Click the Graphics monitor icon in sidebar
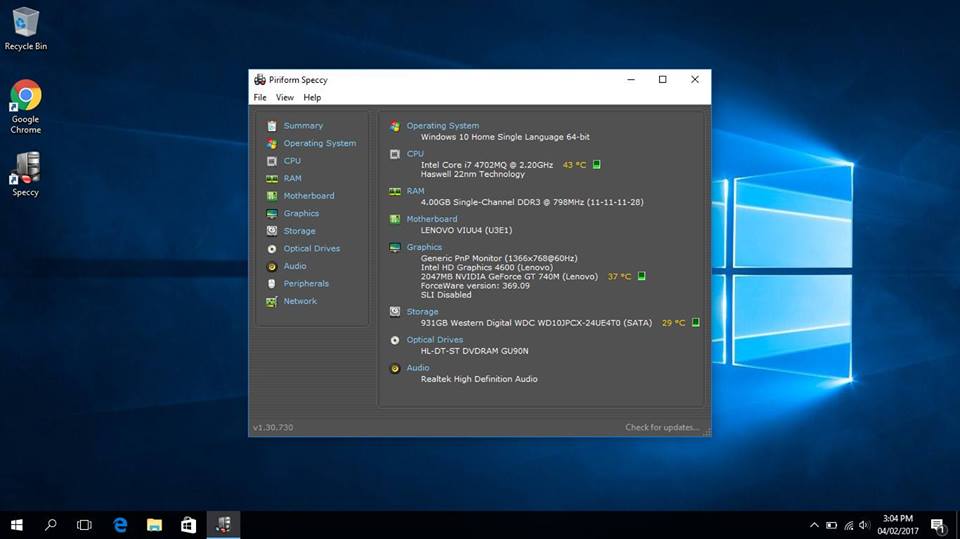Viewport: 960px width, 539px height. (x=272, y=214)
